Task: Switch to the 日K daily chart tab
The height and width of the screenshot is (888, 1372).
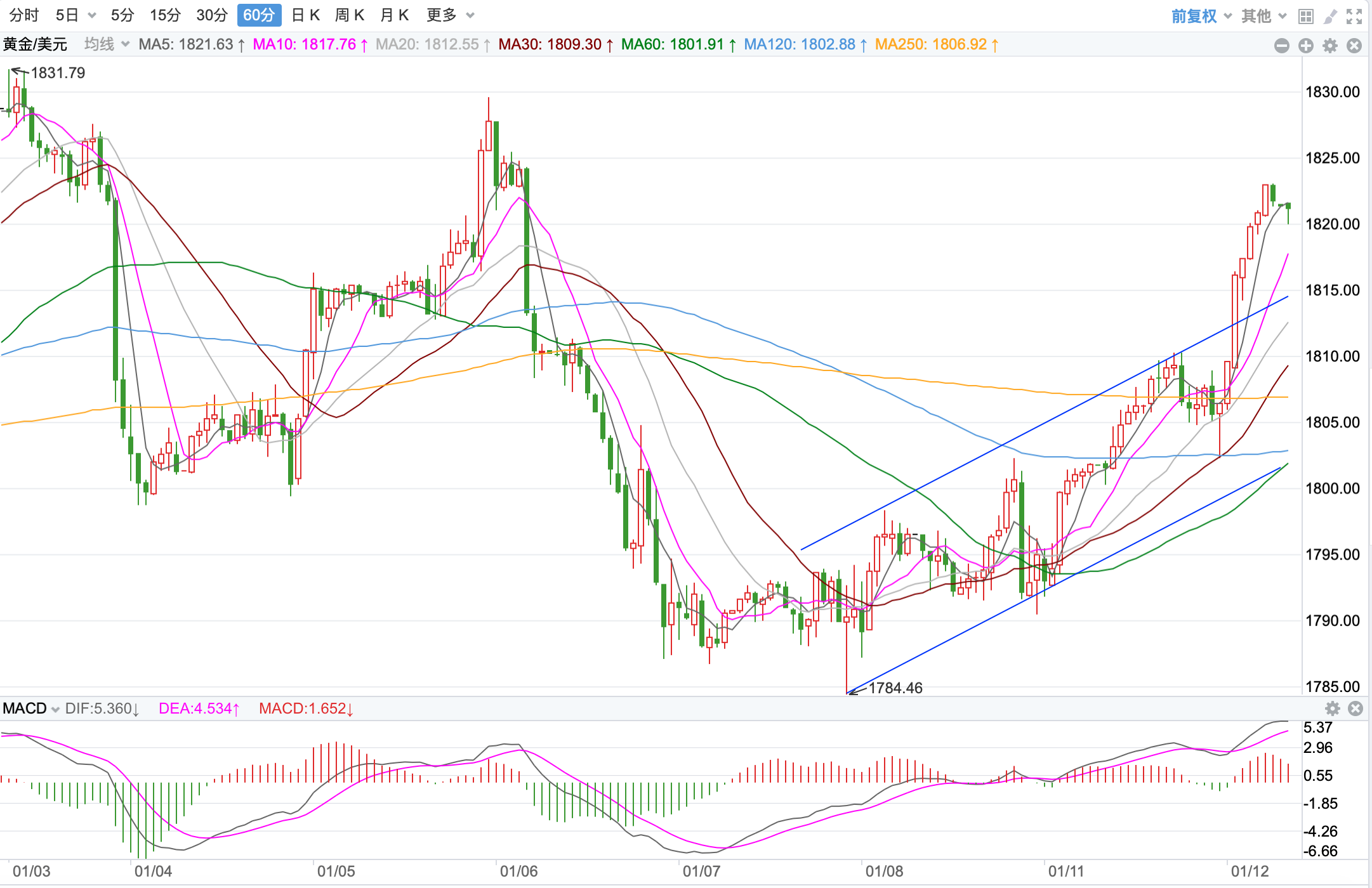Action: (x=305, y=15)
